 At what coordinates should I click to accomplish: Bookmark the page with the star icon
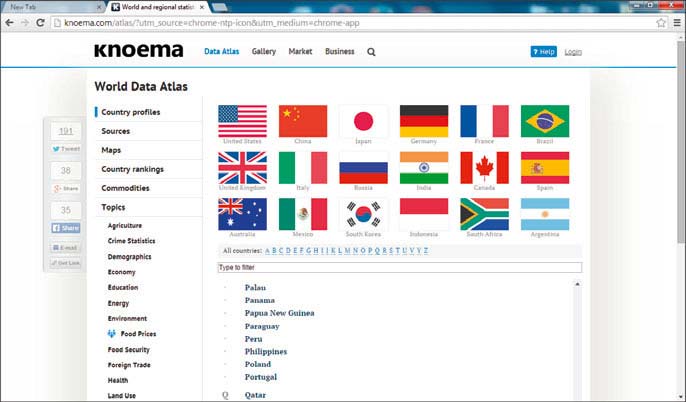coord(661,23)
